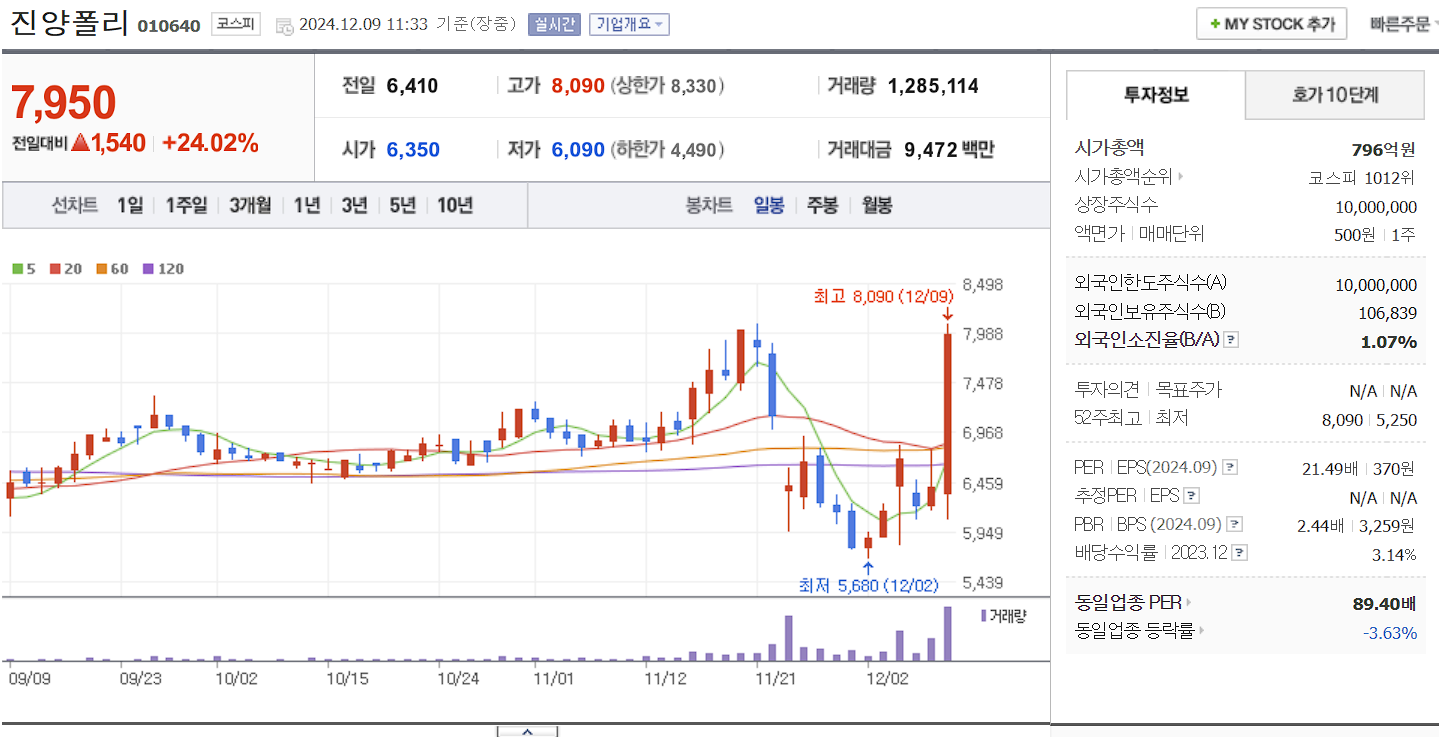Viewport: 1439px width, 737px height.
Task: Click the clock/refresh icon beside the date
Action: click(x=284, y=25)
